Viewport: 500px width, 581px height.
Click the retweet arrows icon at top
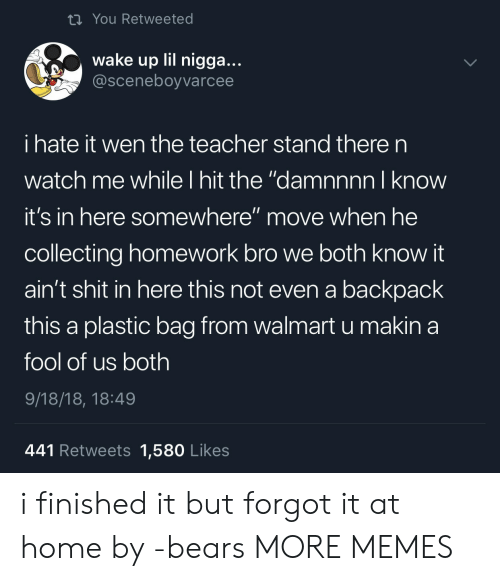pos(75,19)
